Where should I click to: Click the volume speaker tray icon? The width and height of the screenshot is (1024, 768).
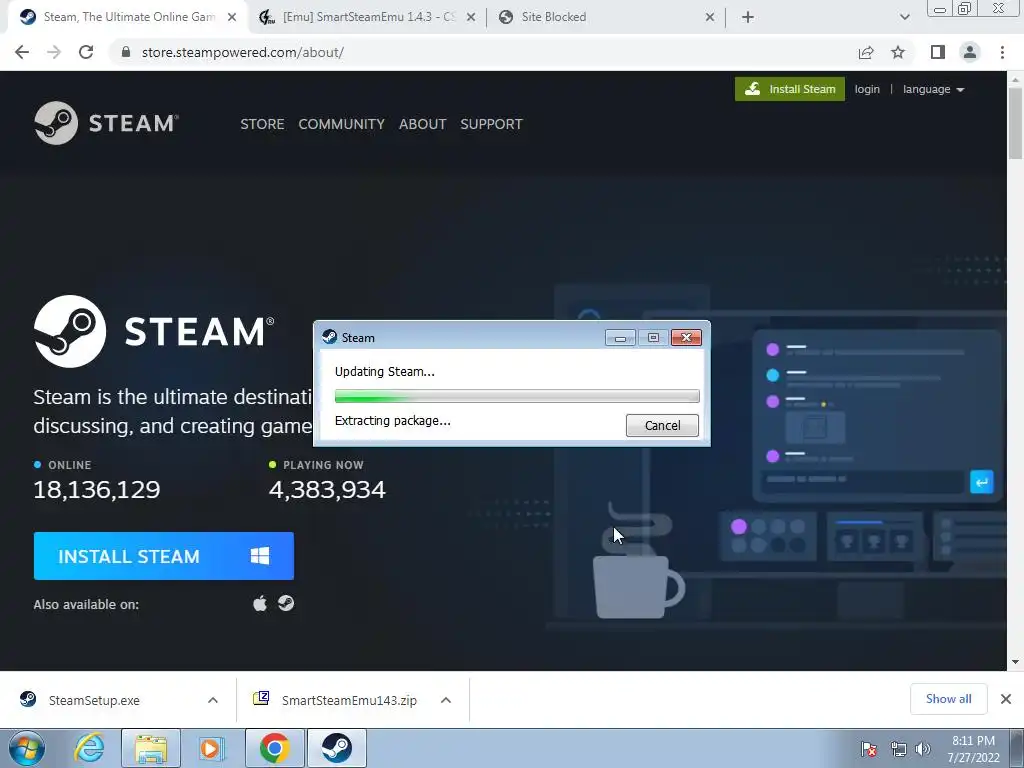(923, 749)
